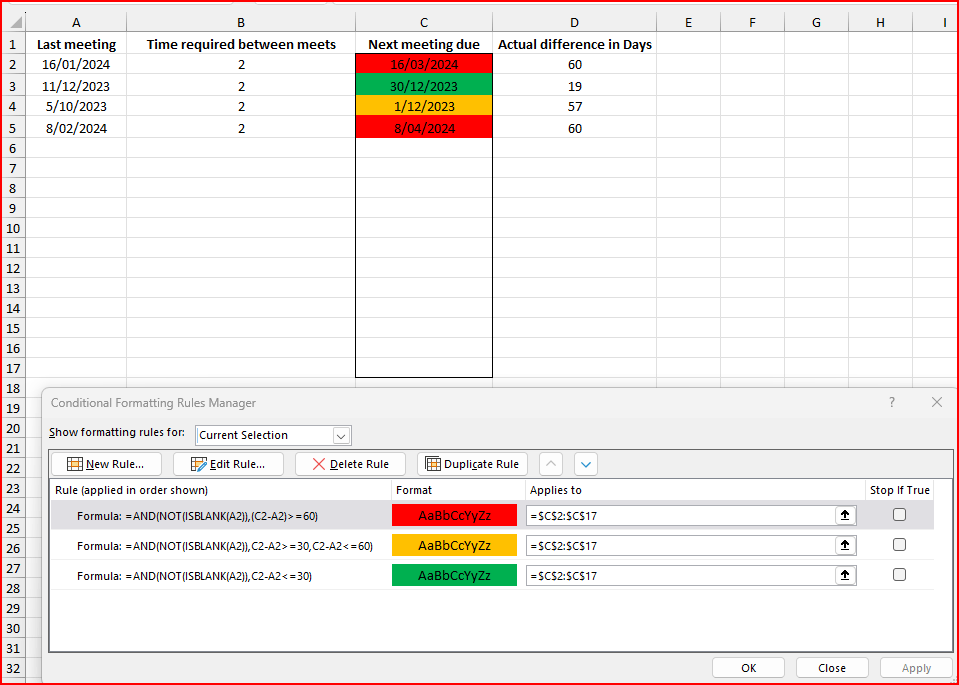Viewport: 959px width, 685px height.
Task: Select column G header
Action: 816,23
